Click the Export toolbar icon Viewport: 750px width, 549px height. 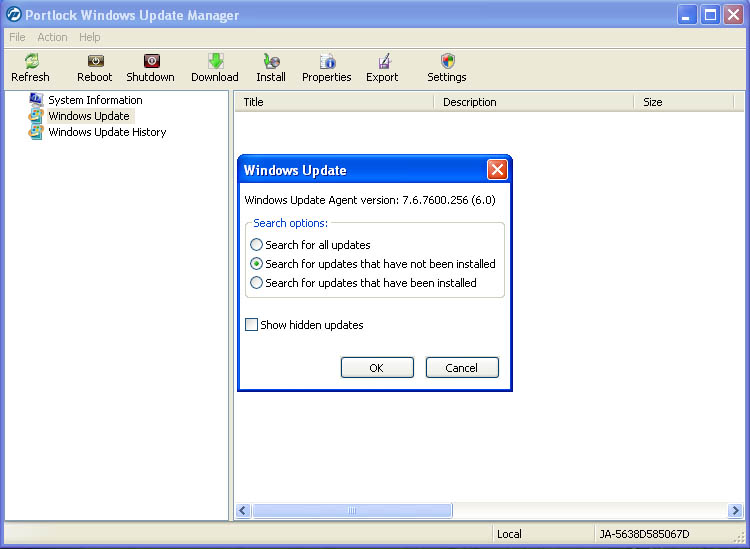click(384, 61)
